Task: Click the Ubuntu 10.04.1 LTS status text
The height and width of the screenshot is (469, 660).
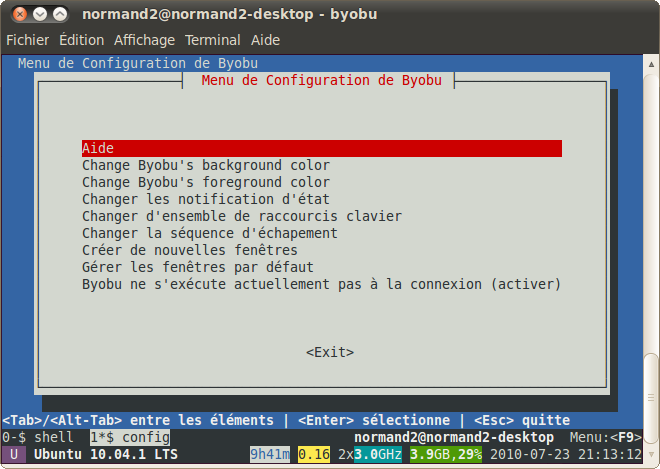Action: pos(106,455)
